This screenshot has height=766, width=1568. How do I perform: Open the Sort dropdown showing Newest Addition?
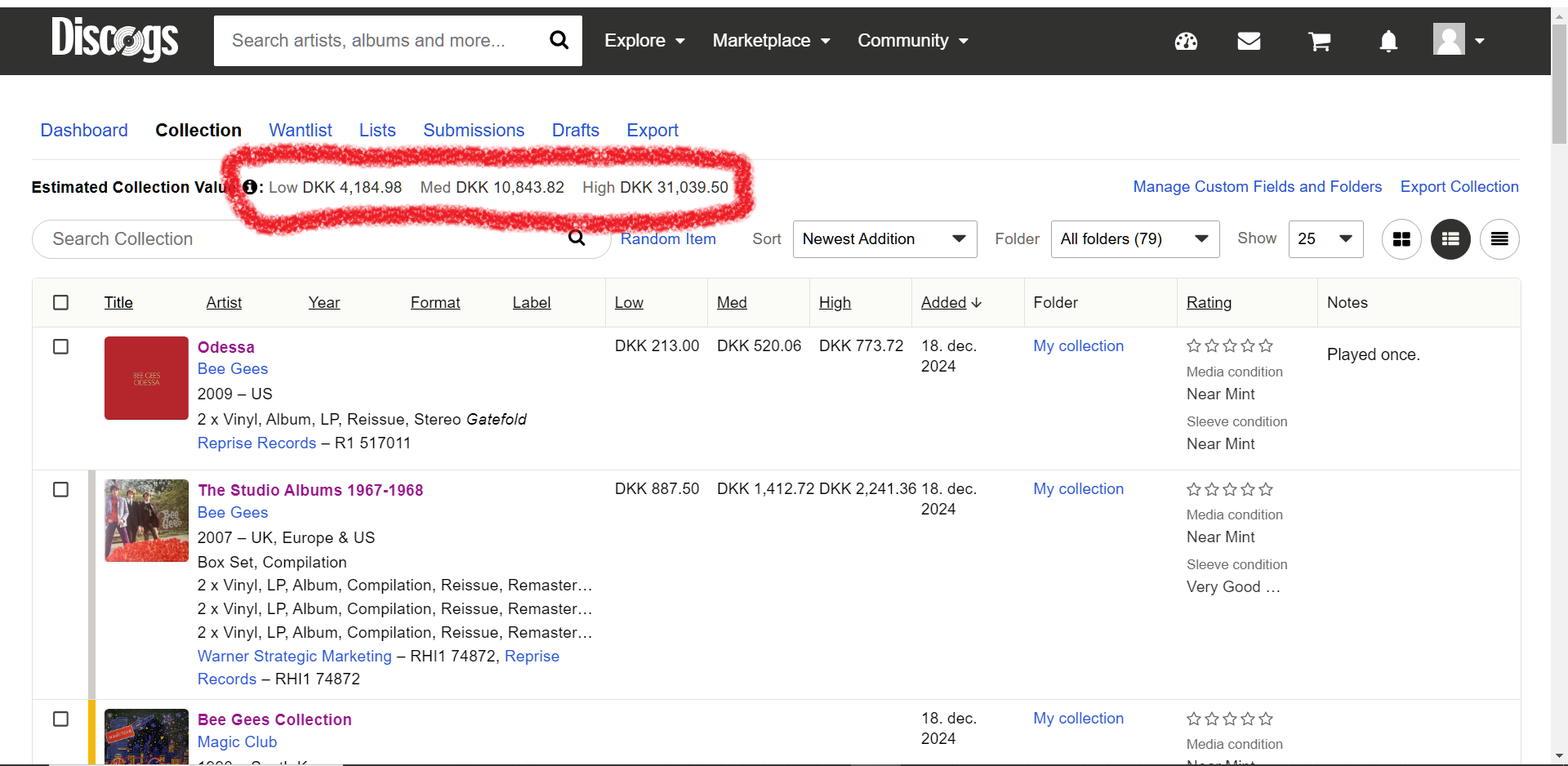(x=884, y=239)
